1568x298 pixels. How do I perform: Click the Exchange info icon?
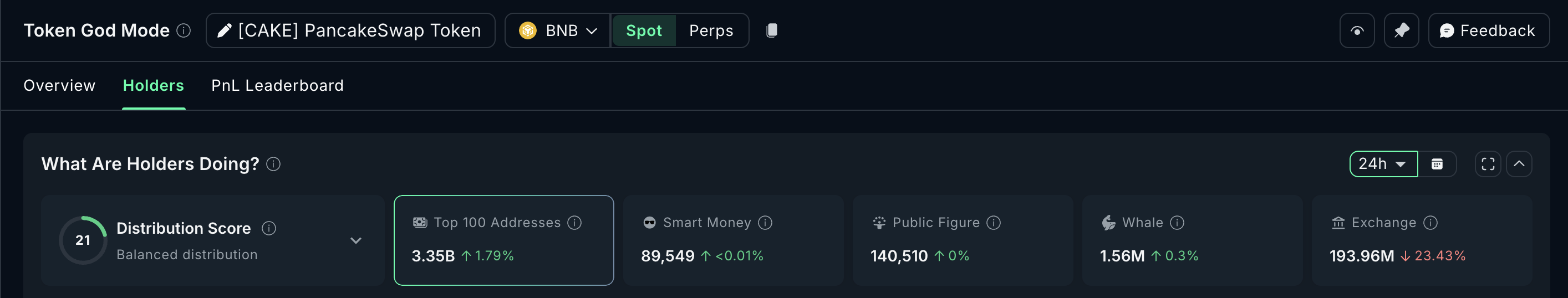click(x=1430, y=223)
